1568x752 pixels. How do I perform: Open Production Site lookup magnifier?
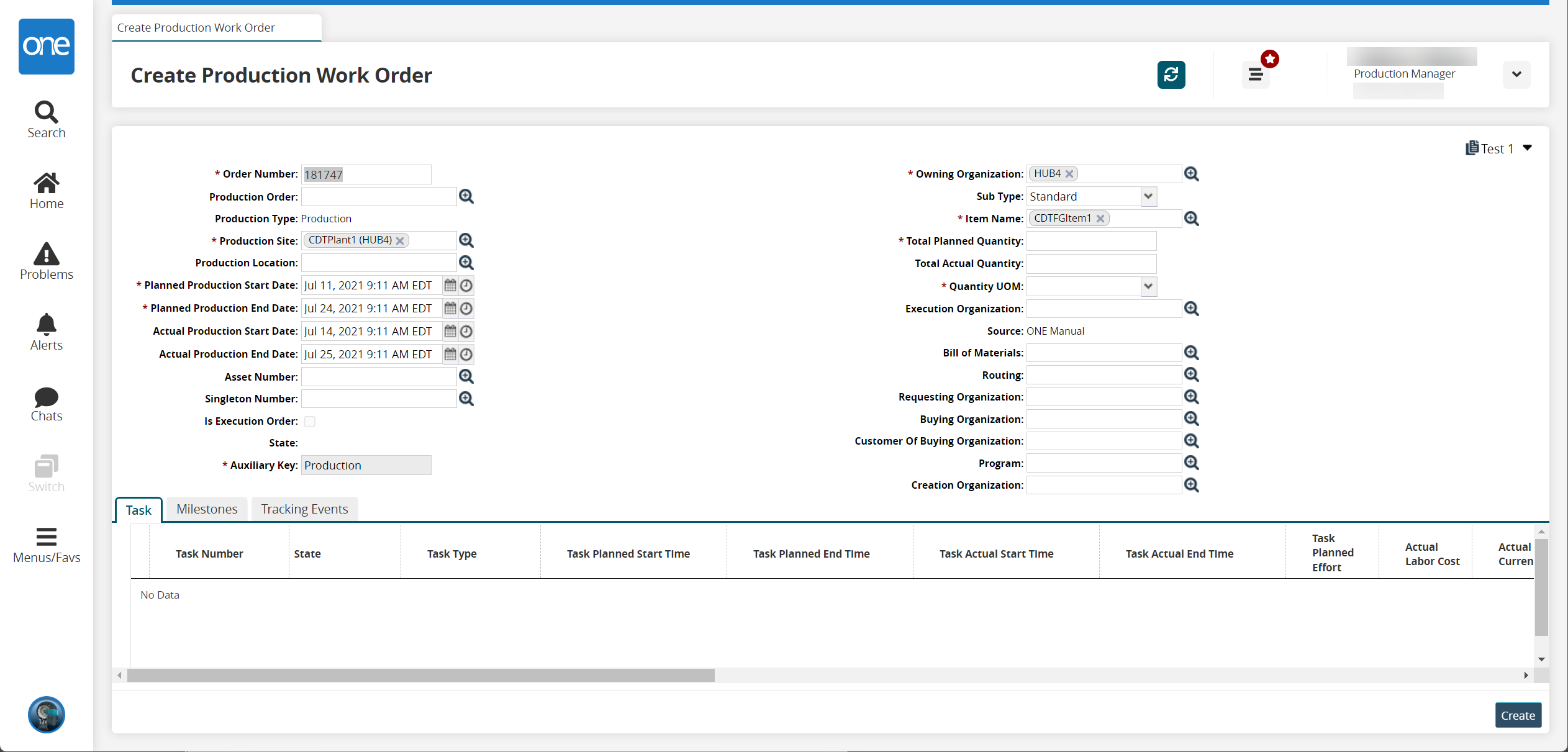click(466, 240)
